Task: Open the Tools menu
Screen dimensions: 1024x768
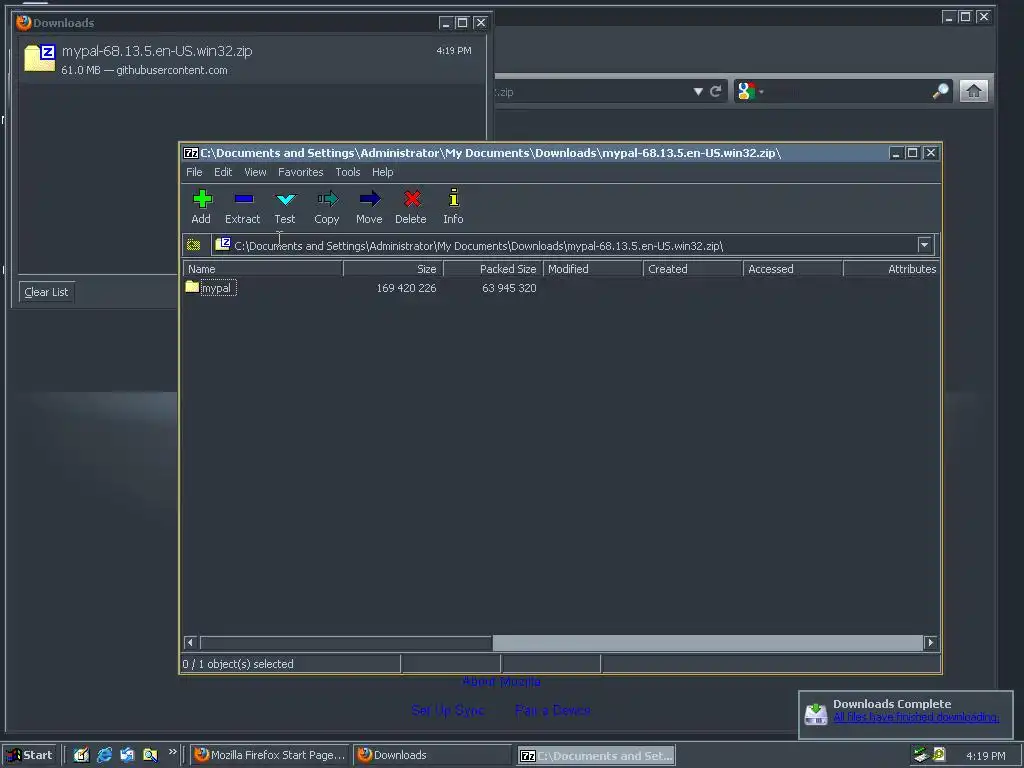Action: (x=347, y=172)
